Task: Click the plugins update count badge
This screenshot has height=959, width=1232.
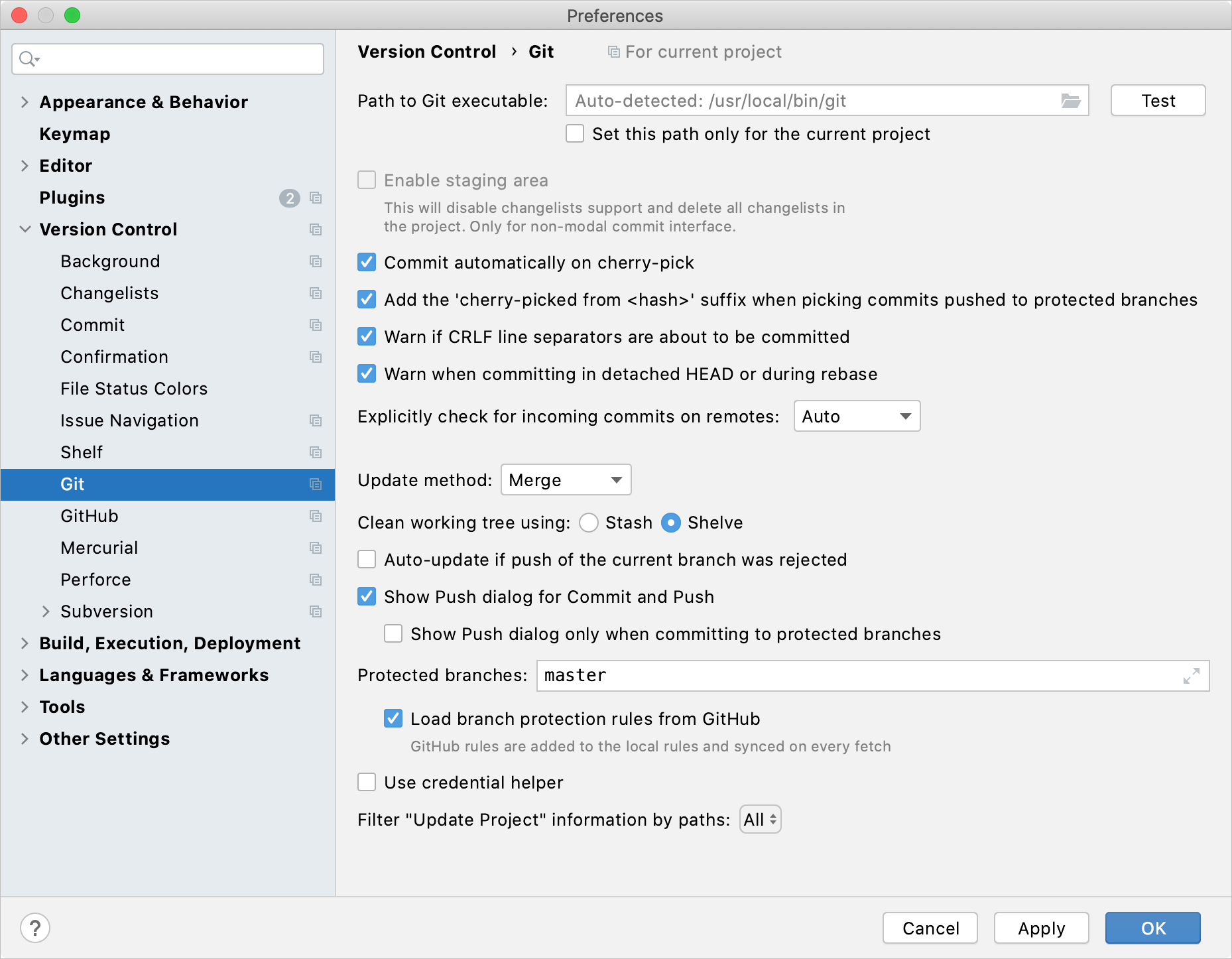Action: (x=290, y=198)
